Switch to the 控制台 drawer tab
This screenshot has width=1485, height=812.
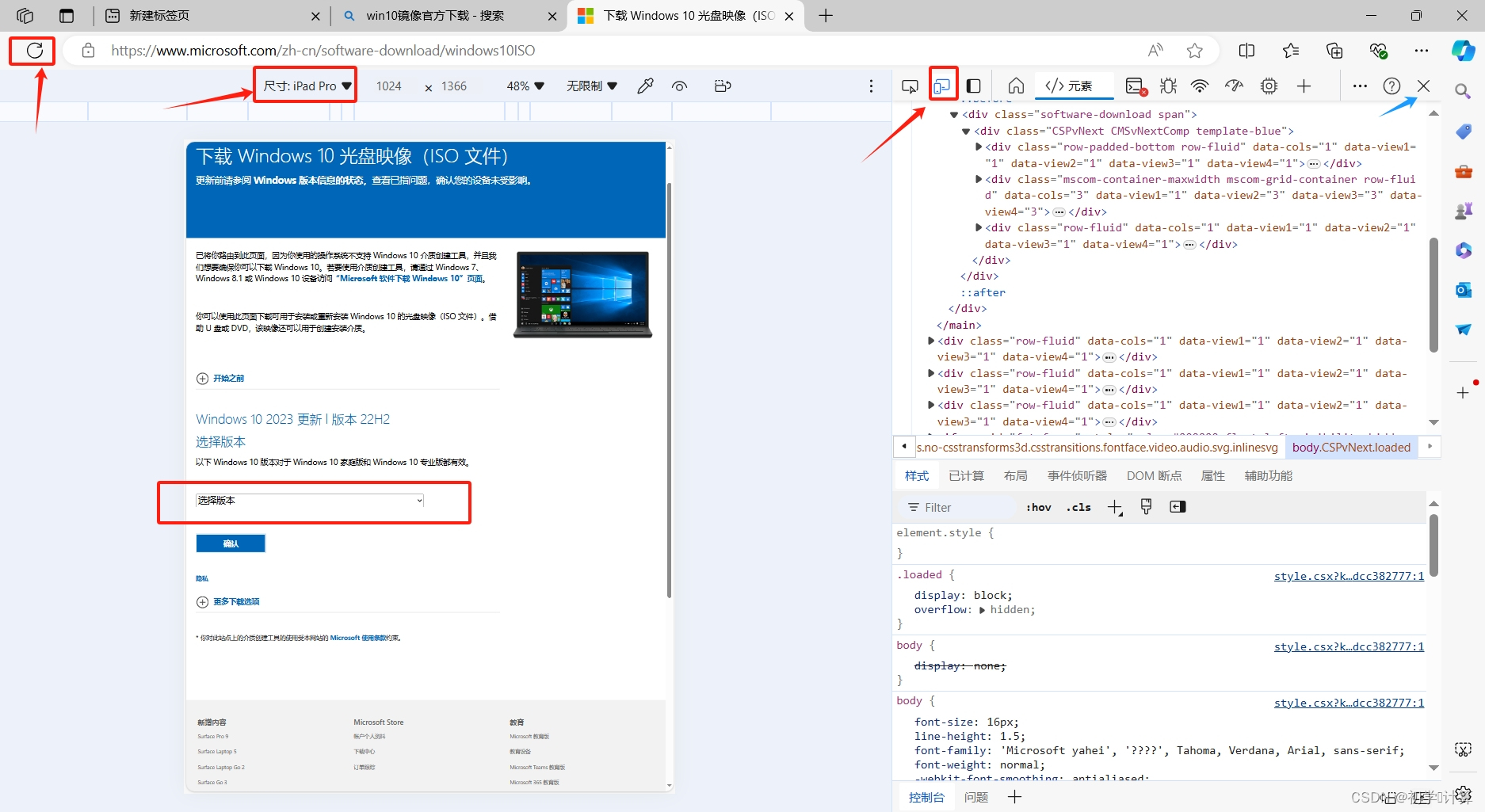tap(926, 797)
